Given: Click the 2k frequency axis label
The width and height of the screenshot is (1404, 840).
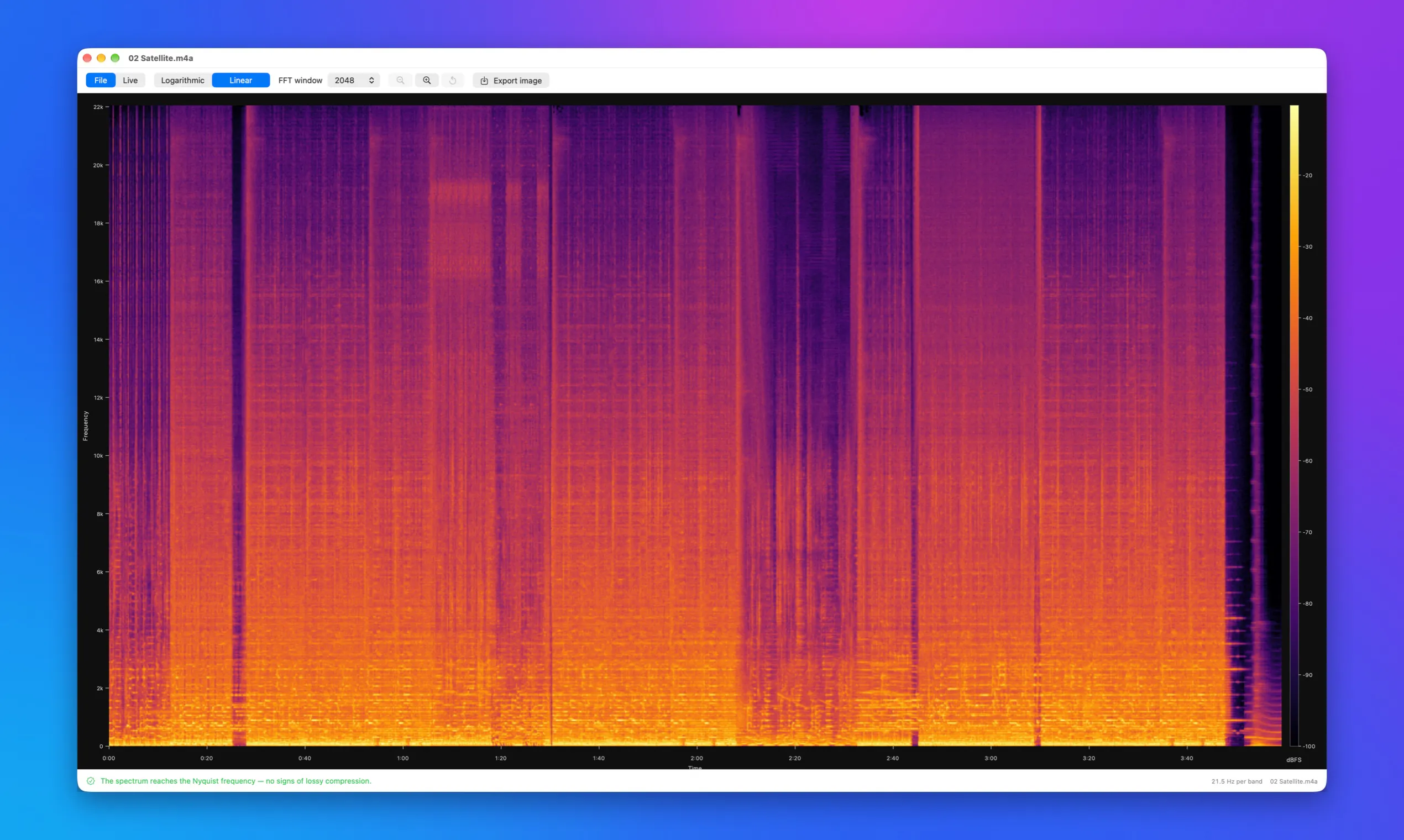Looking at the screenshot, I should coord(99,688).
